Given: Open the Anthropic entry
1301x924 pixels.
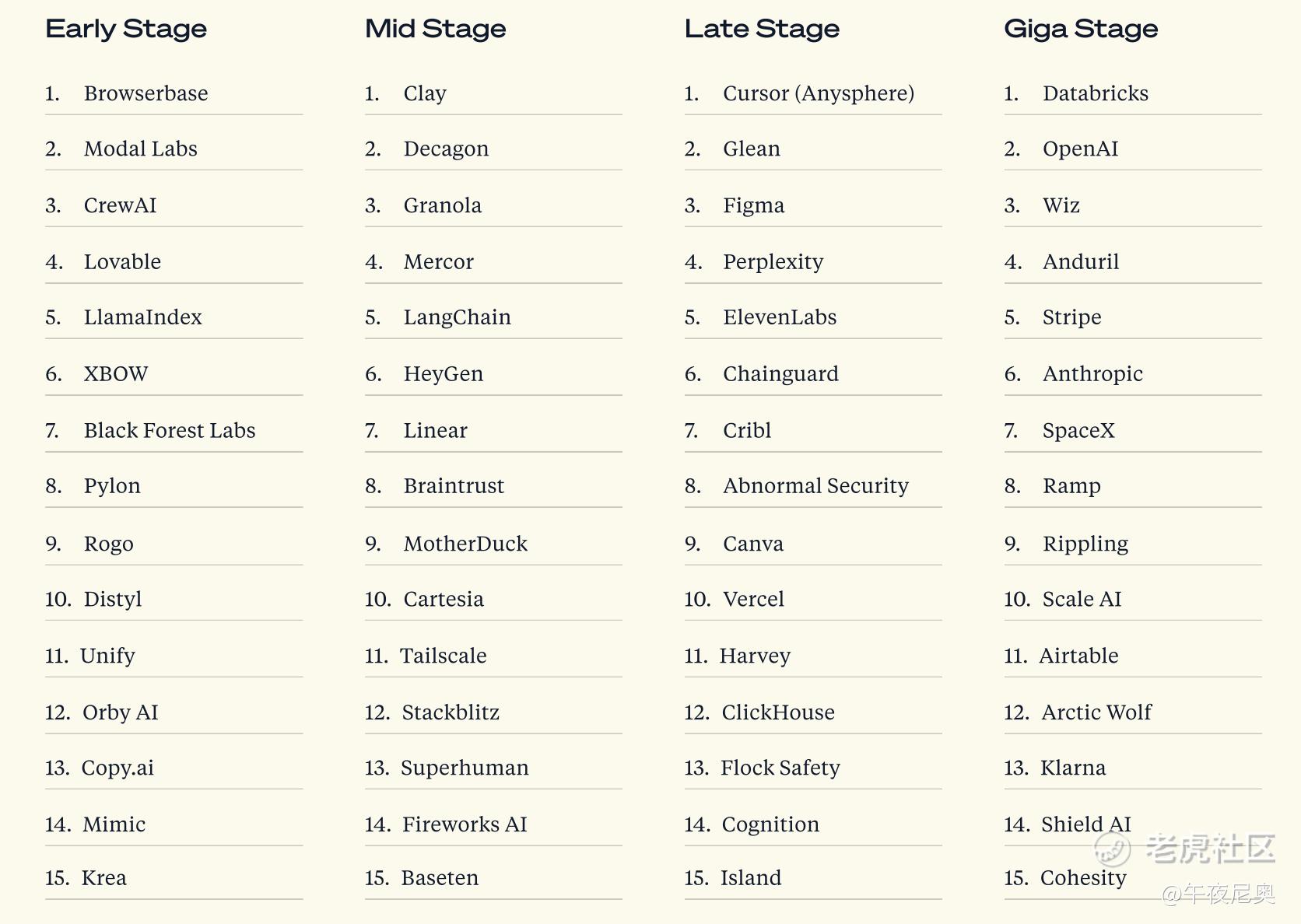Looking at the screenshot, I should (x=1092, y=374).
